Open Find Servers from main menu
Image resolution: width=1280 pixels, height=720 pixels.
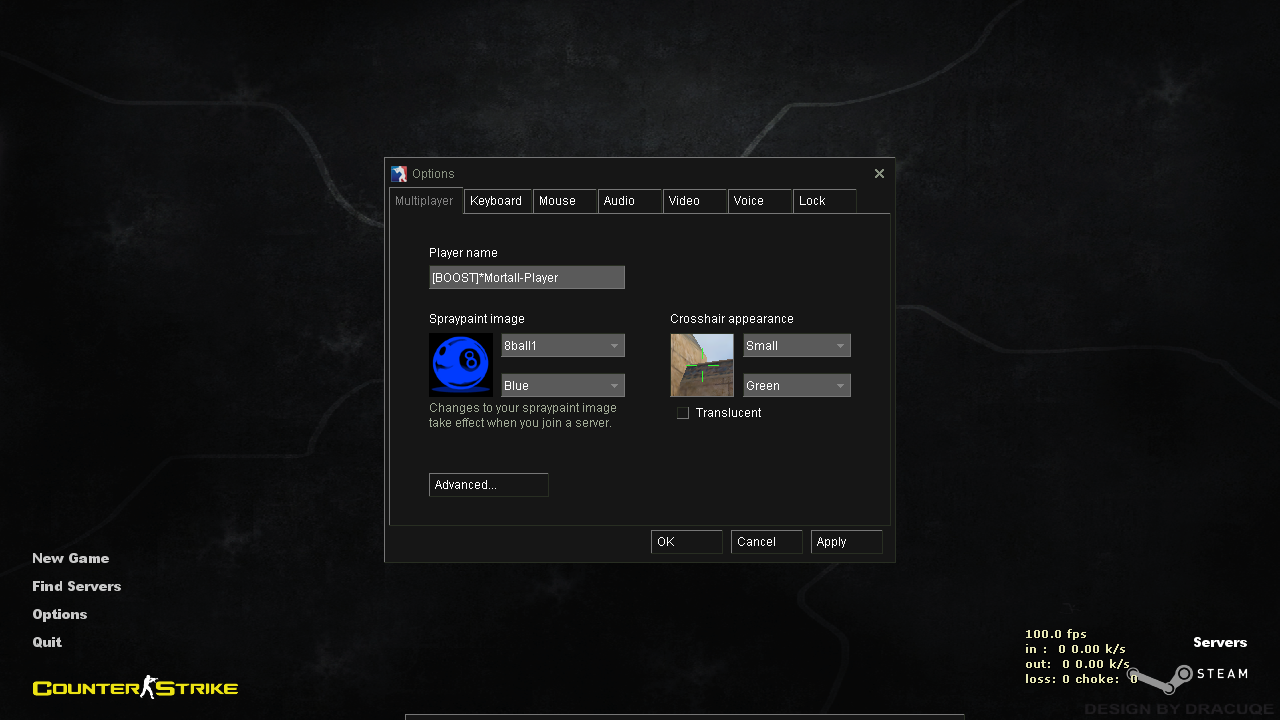76,586
